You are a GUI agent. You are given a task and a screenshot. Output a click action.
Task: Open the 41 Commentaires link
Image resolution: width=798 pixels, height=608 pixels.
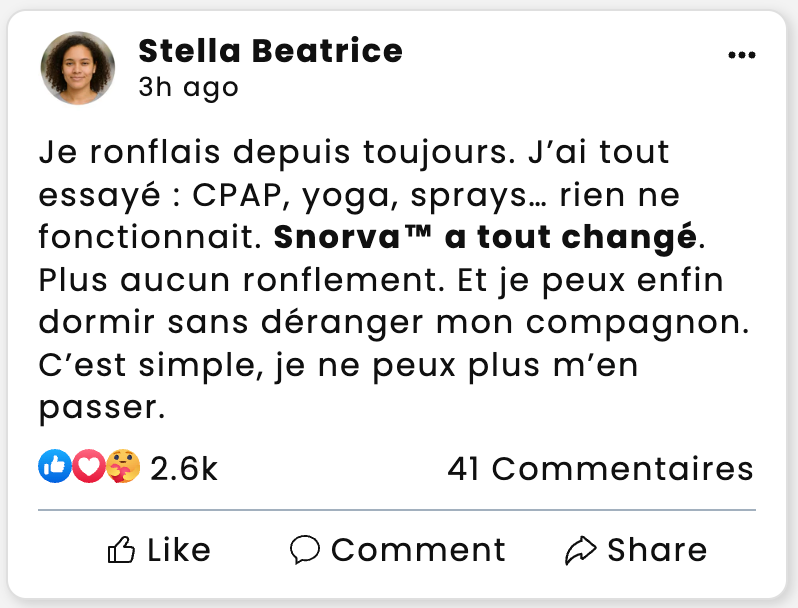coord(600,468)
